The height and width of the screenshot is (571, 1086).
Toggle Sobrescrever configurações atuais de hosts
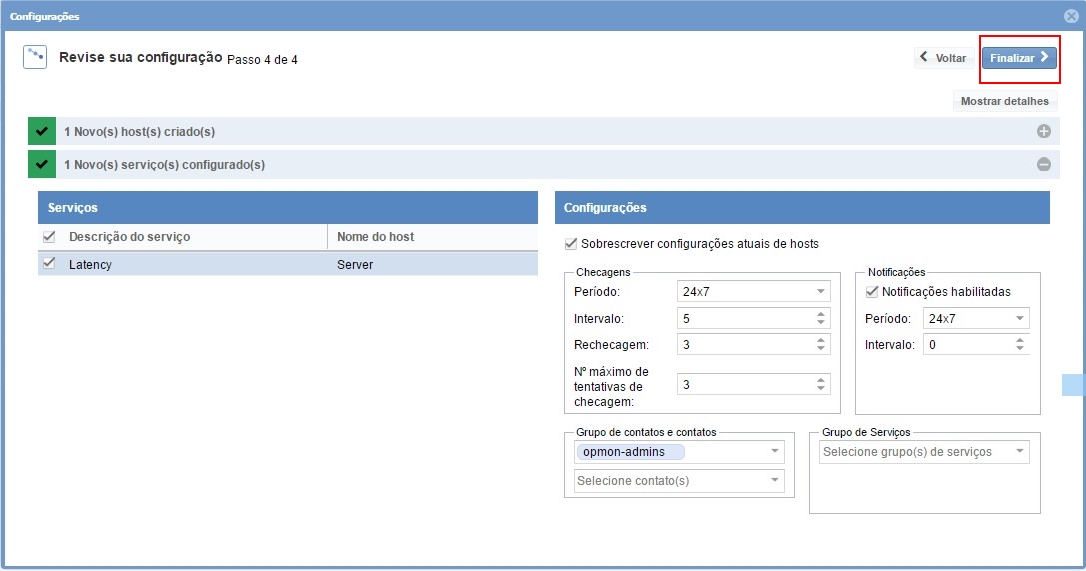[x=571, y=244]
